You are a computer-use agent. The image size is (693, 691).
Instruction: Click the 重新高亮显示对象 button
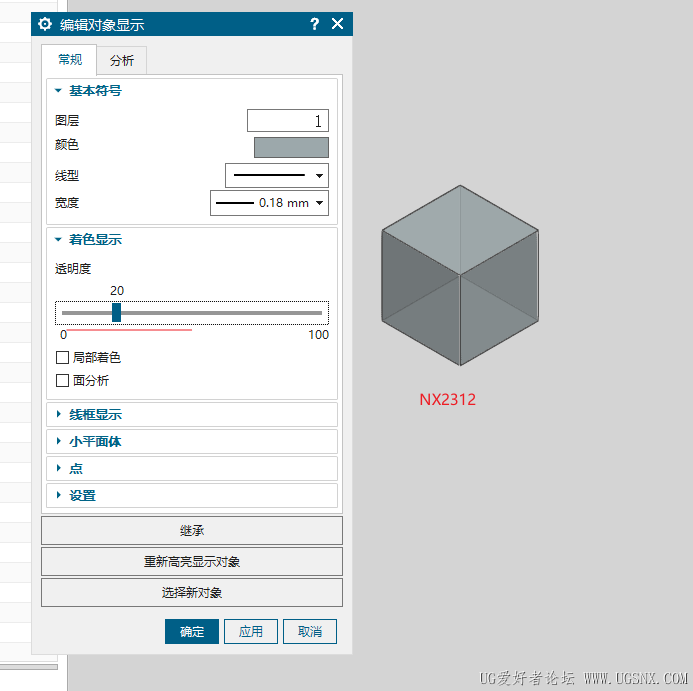tap(192, 561)
